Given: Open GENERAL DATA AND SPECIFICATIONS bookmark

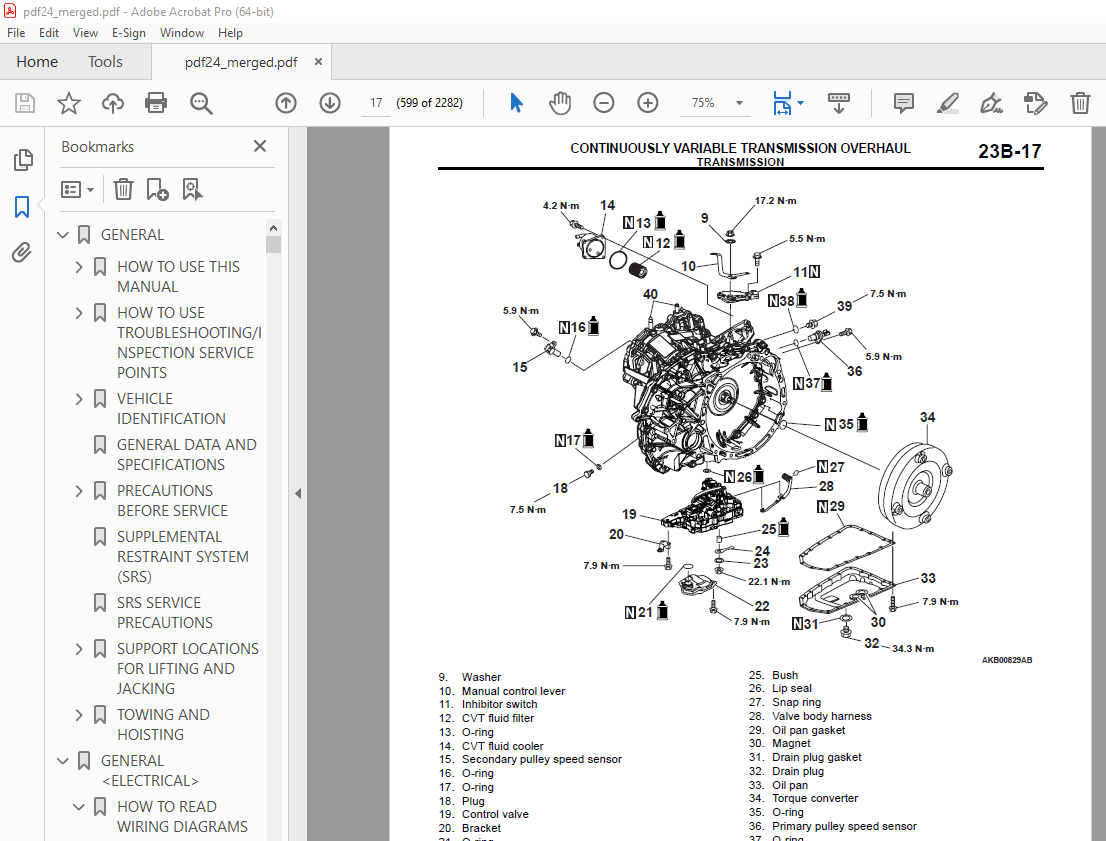Looking at the screenshot, I should 186,454.
